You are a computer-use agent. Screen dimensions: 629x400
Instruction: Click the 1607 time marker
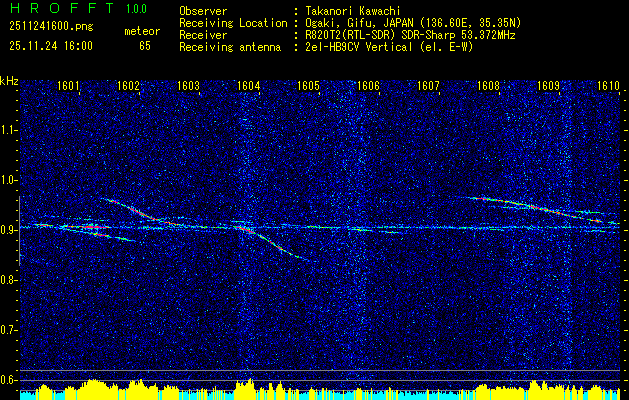pyautogui.click(x=428, y=86)
